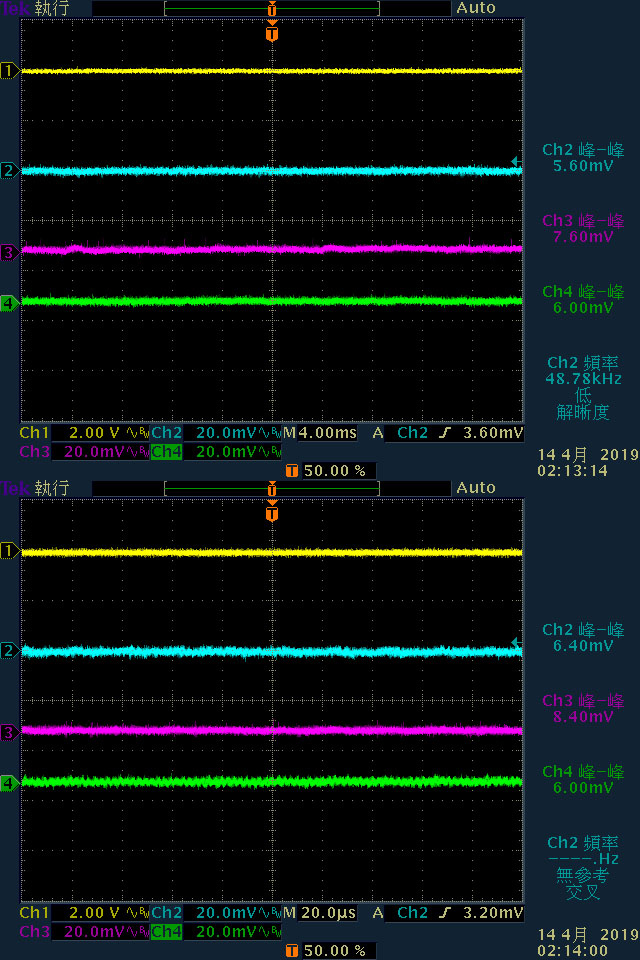Select Ch3 peak-to-peak value 7.60mV
Viewport: 640px width, 960px height.
[582, 237]
